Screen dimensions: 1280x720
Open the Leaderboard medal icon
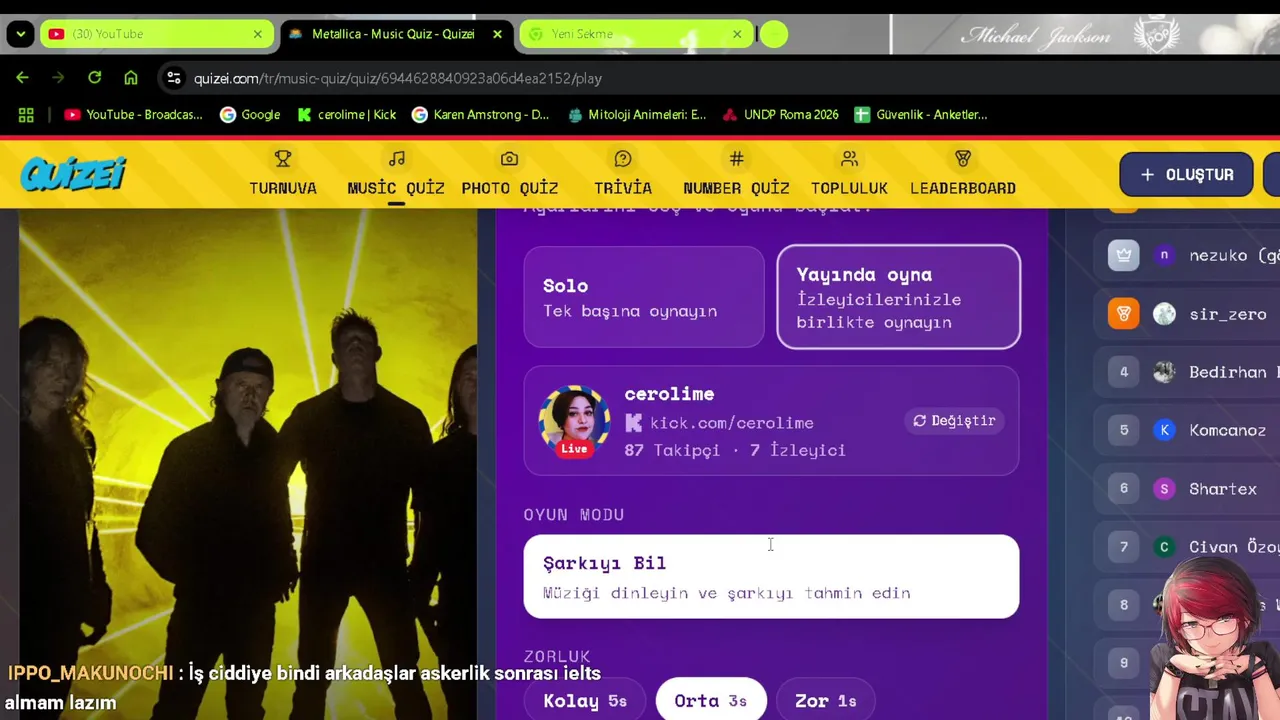pos(963,159)
